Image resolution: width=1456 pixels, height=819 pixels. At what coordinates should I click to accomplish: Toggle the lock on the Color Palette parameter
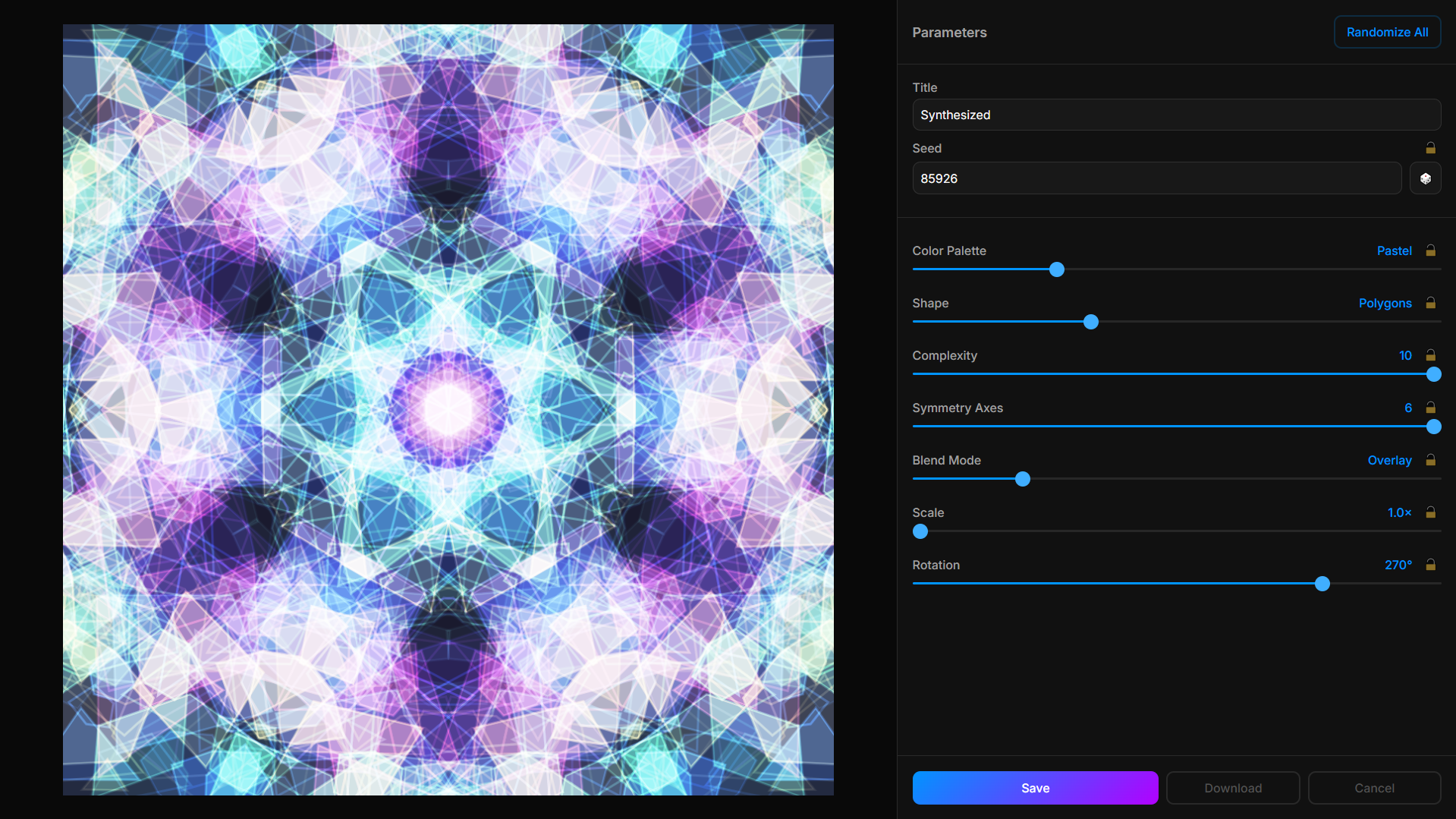1430,250
